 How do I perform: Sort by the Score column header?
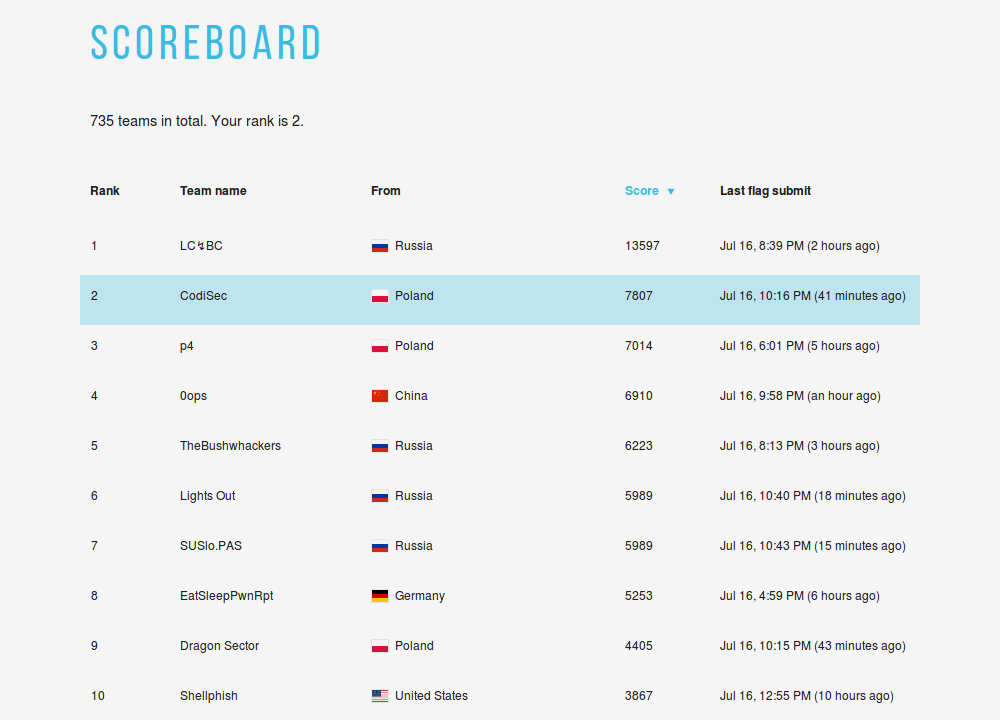coord(642,191)
